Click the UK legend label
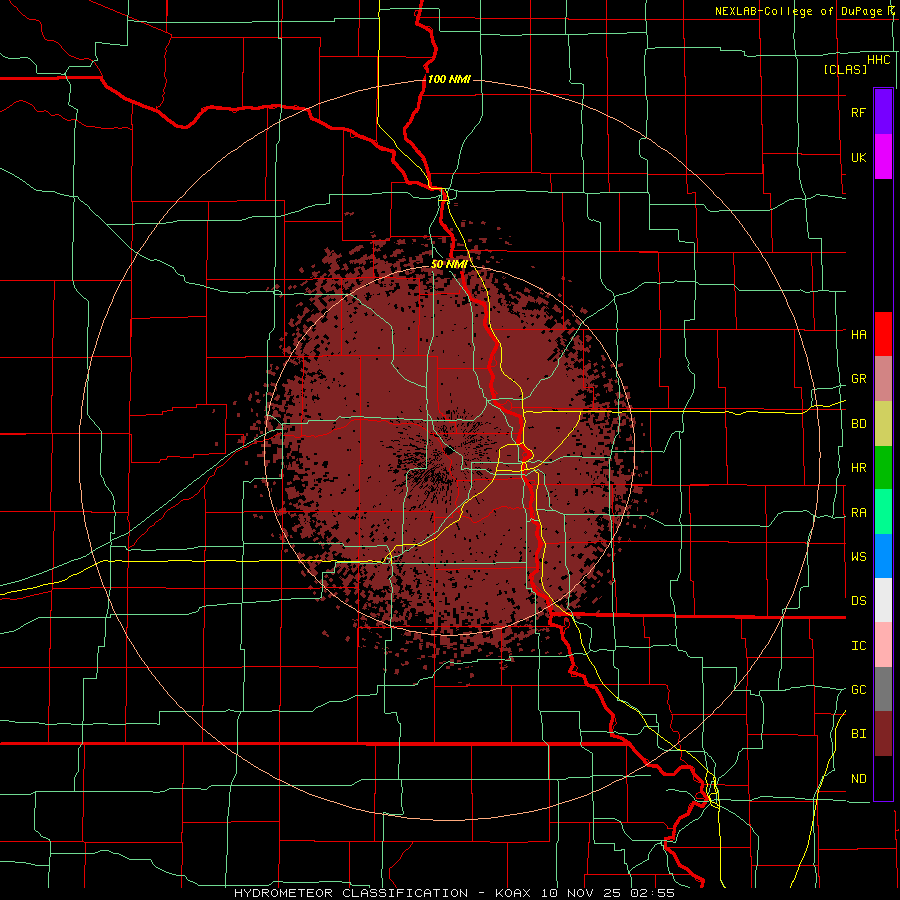The height and width of the screenshot is (900, 900). (x=858, y=157)
